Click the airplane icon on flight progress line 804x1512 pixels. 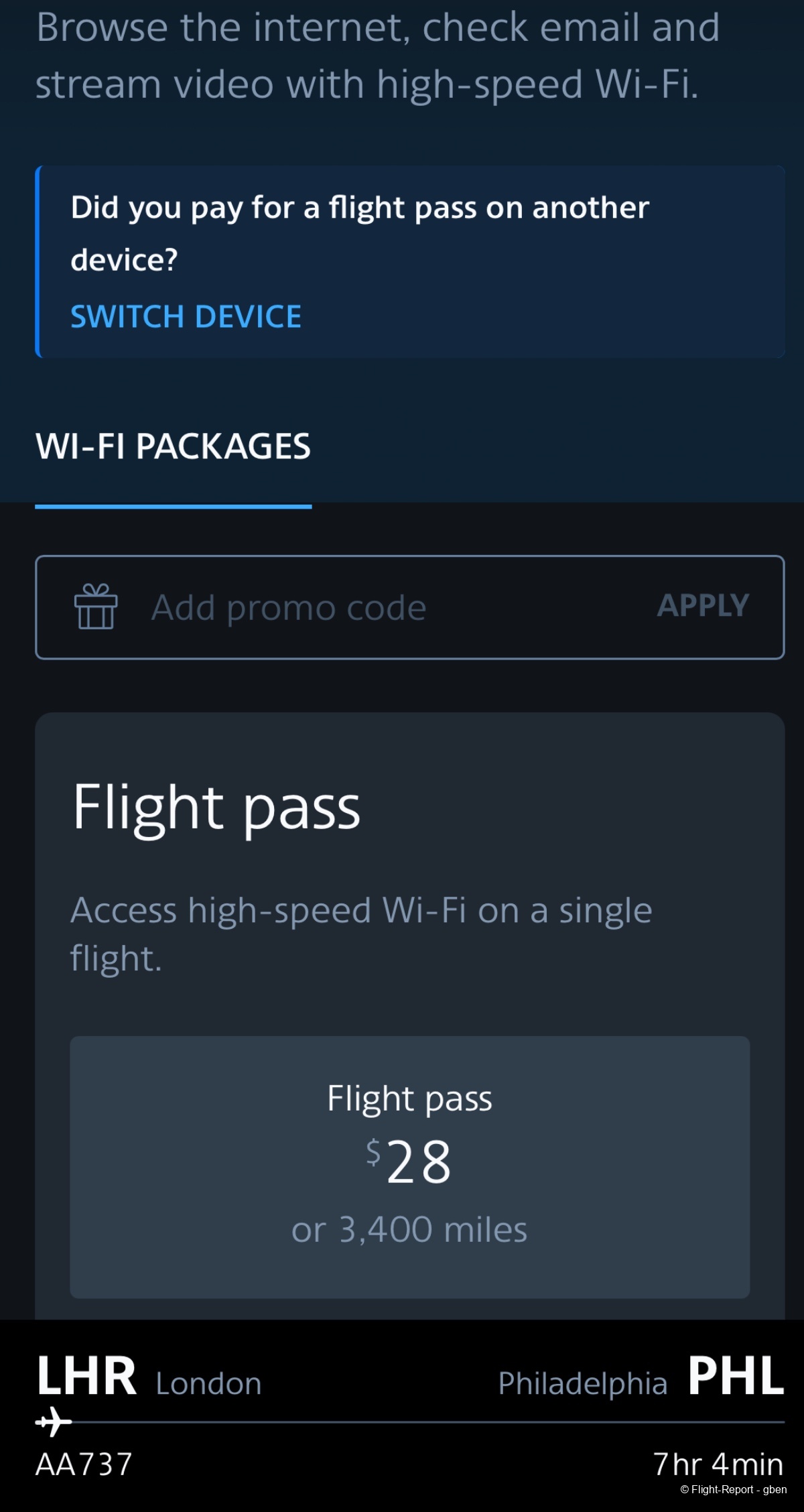pos(53,1422)
